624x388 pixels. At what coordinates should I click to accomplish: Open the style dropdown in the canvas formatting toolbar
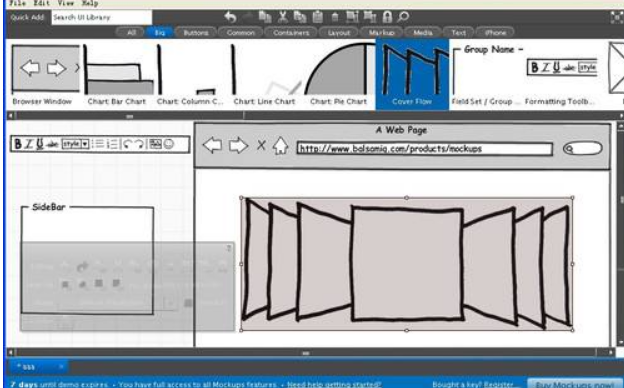click(x=75, y=144)
